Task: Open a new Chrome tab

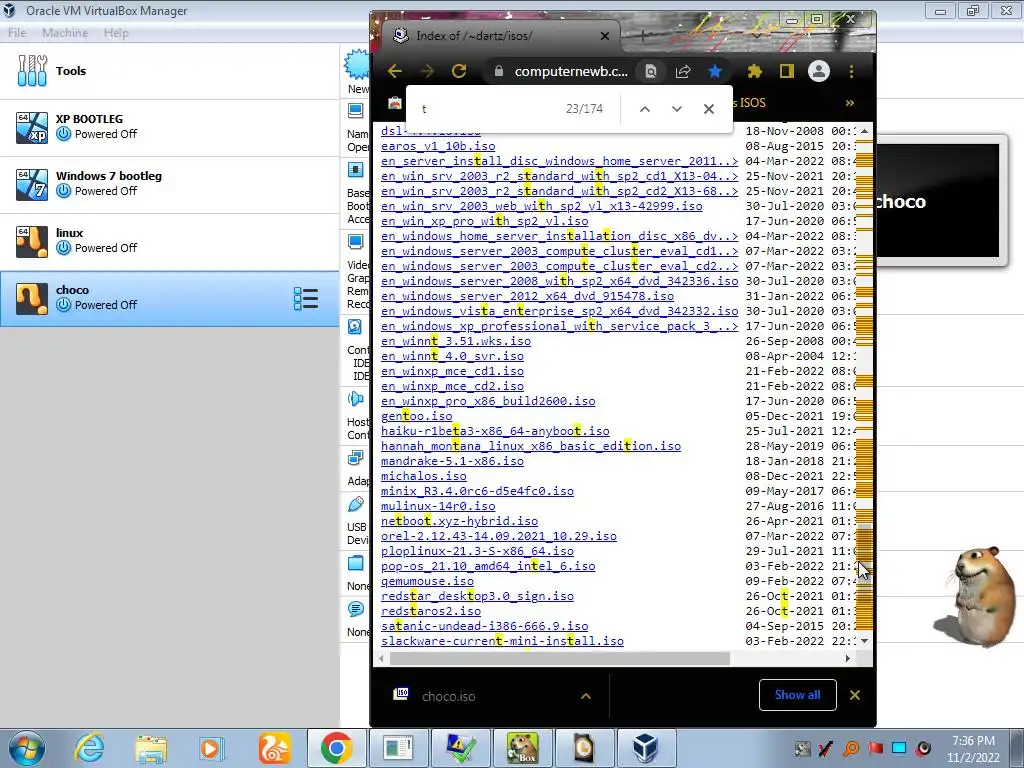Action: 643,37
